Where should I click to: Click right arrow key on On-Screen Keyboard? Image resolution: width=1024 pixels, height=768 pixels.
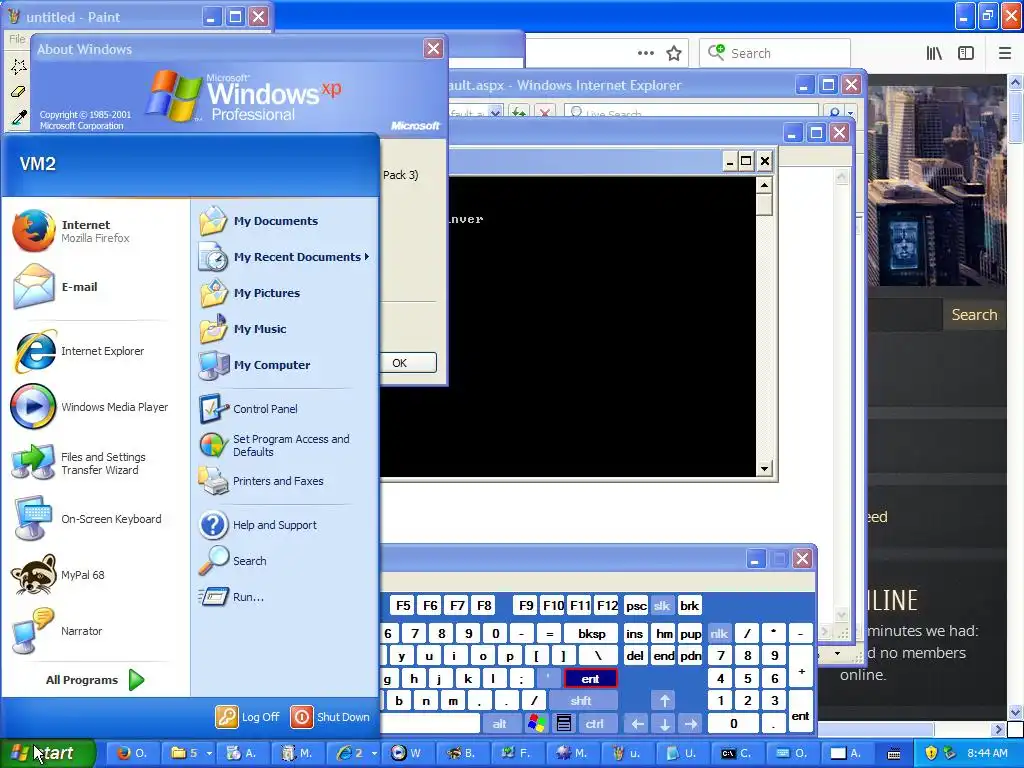691,724
